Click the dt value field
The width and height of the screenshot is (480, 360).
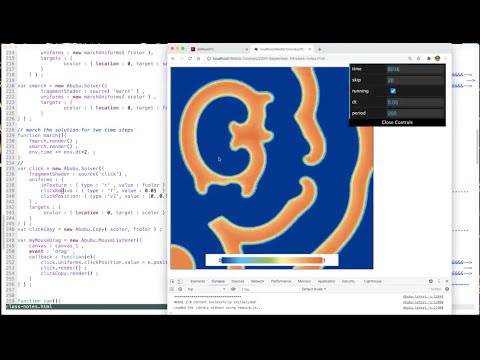pyautogui.click(x=415, y=102)
